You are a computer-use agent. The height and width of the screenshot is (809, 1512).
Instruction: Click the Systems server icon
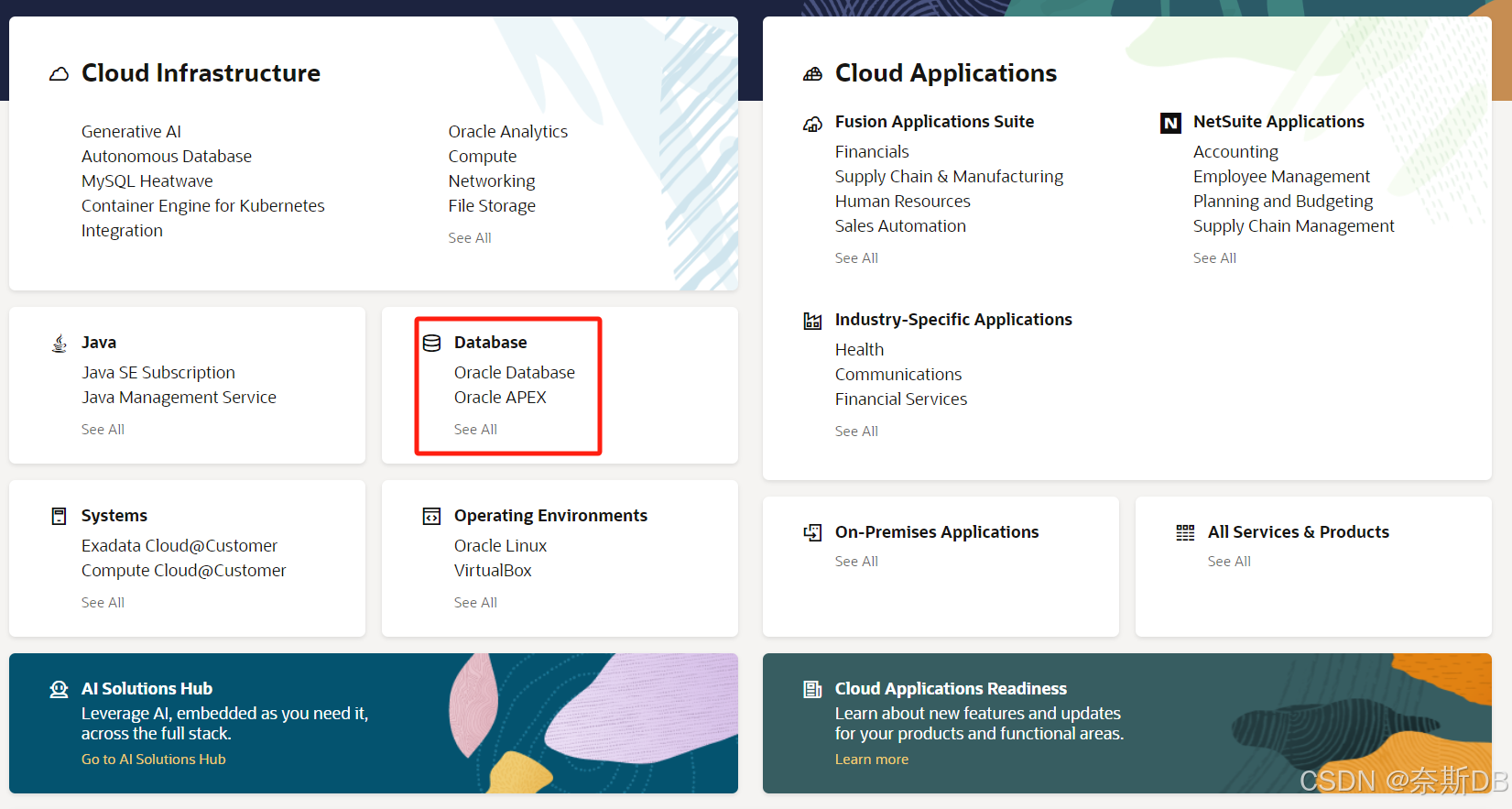click(60, 517)
